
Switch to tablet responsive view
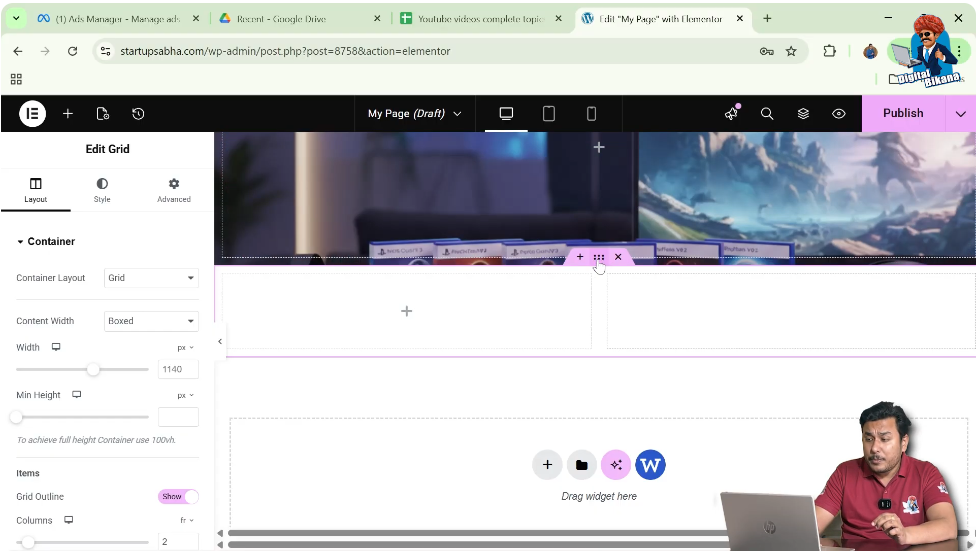coord(549,114)
